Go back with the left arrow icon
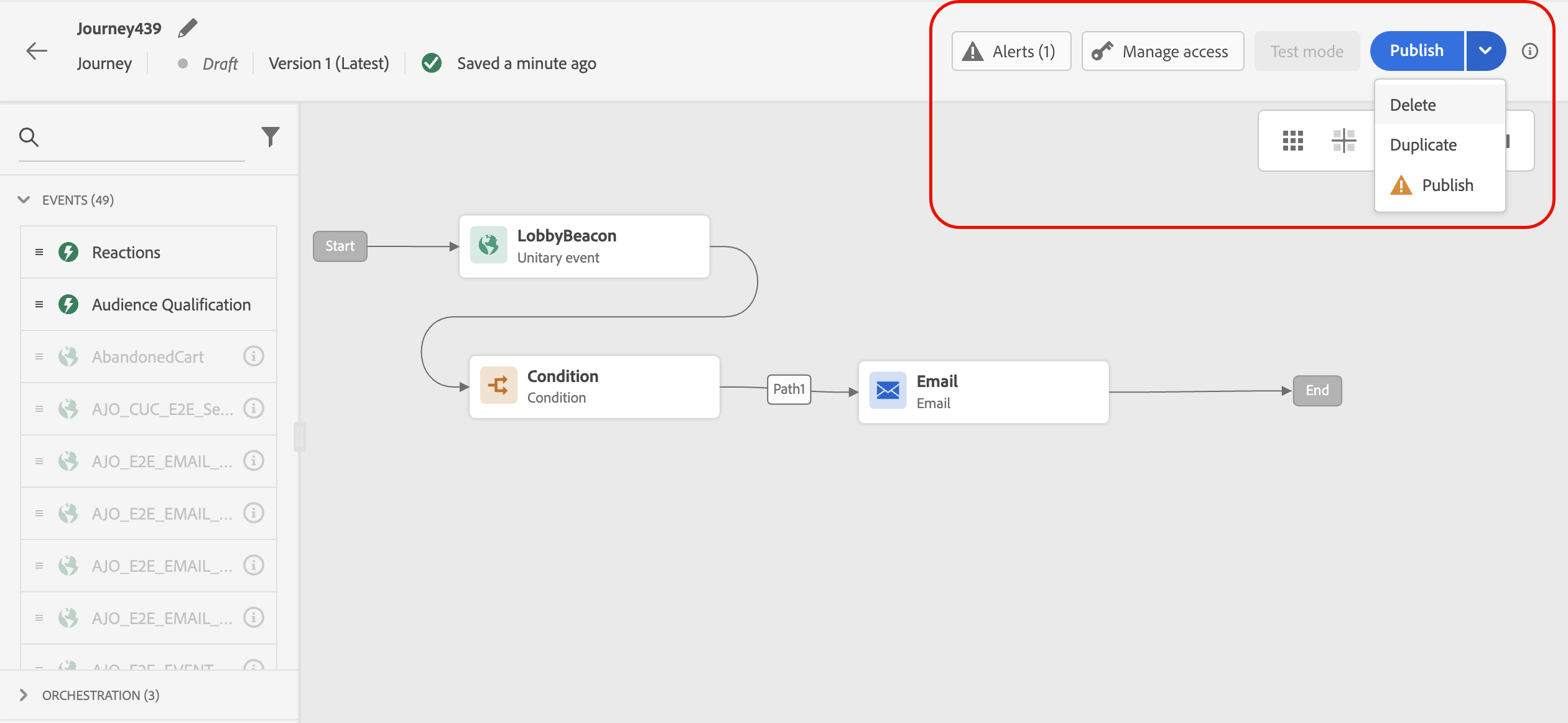This screenshot has width=1568, height=723. click(37, 51)
